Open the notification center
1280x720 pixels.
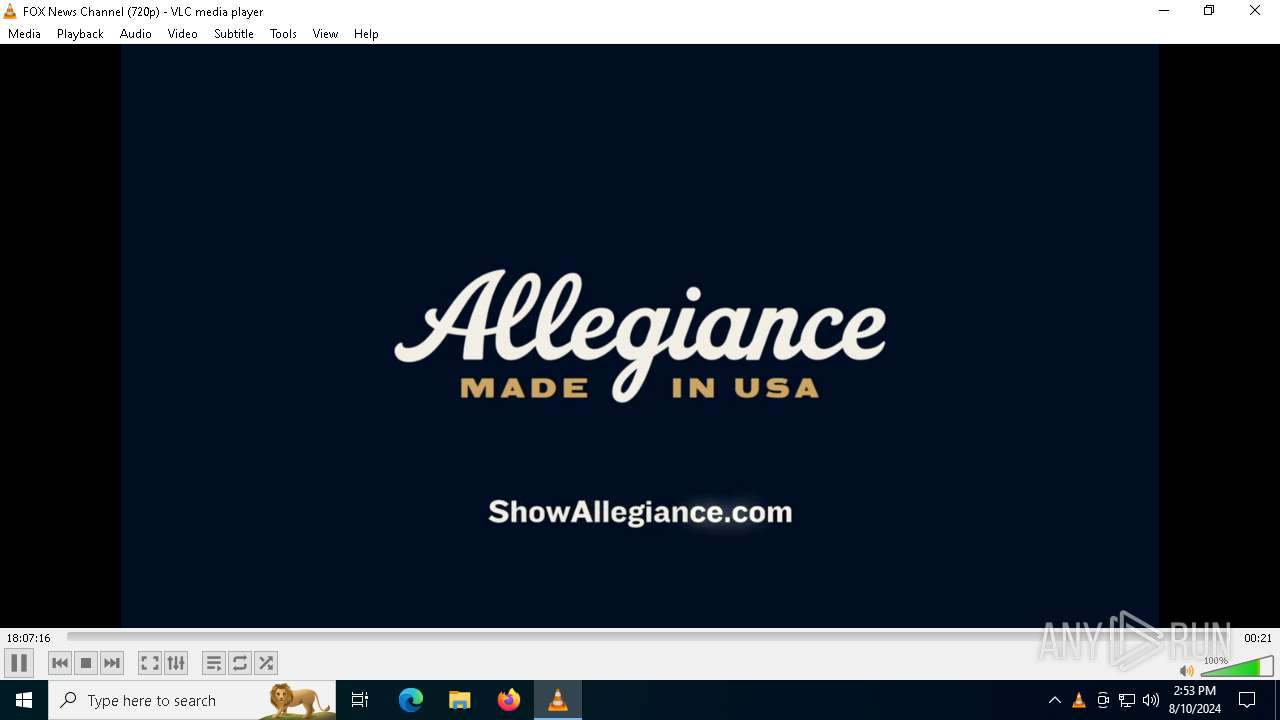pos(1247,700)
